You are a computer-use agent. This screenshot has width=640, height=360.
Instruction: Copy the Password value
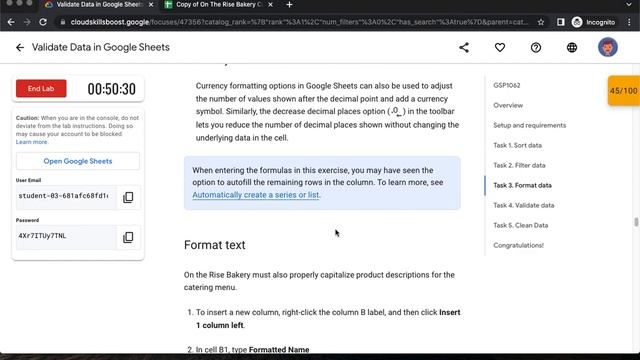(128, 237)
